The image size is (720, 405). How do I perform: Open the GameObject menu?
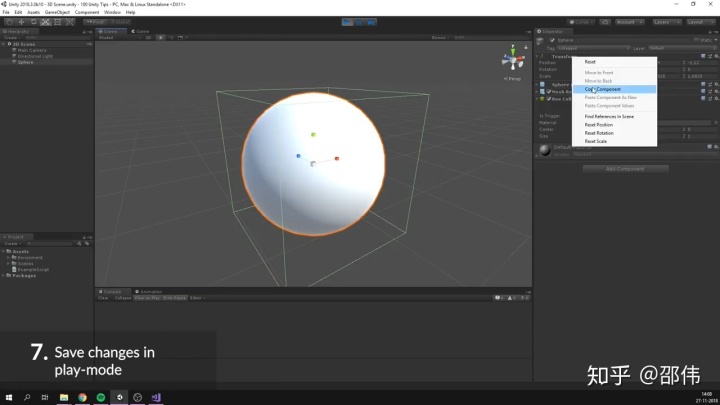pos(57,12)
